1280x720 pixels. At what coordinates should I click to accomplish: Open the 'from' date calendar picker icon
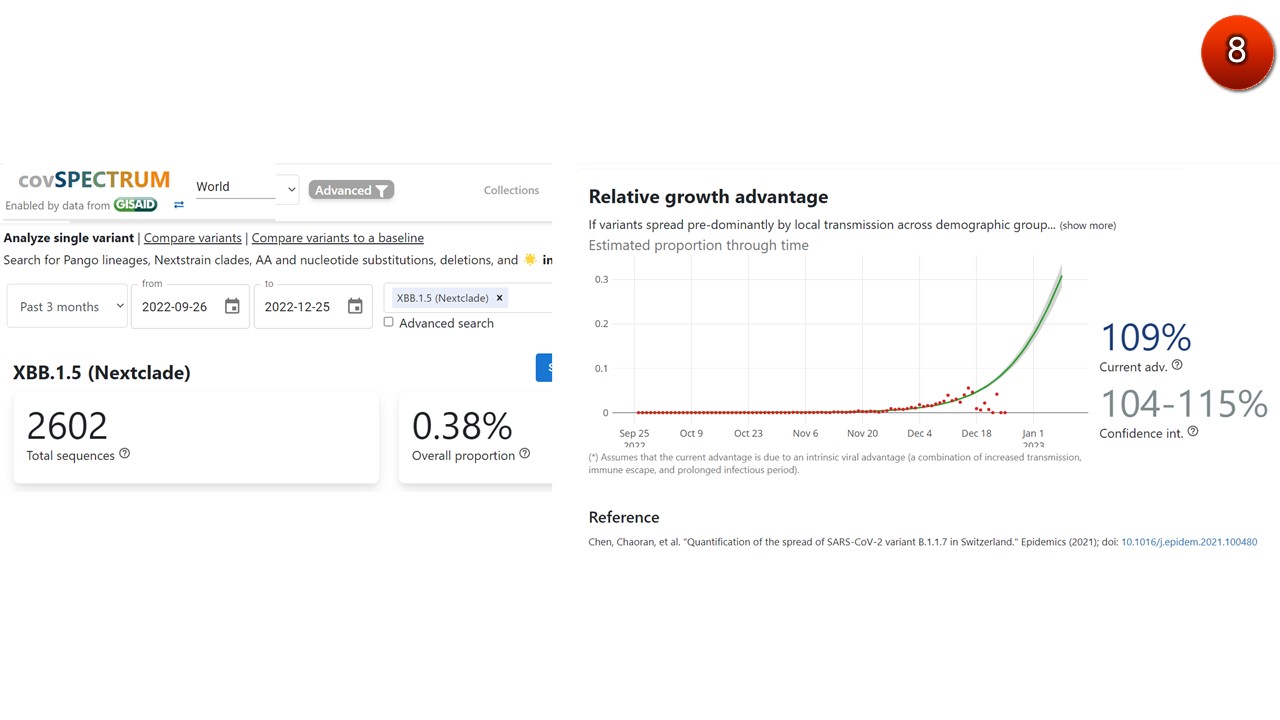(232, 307)
